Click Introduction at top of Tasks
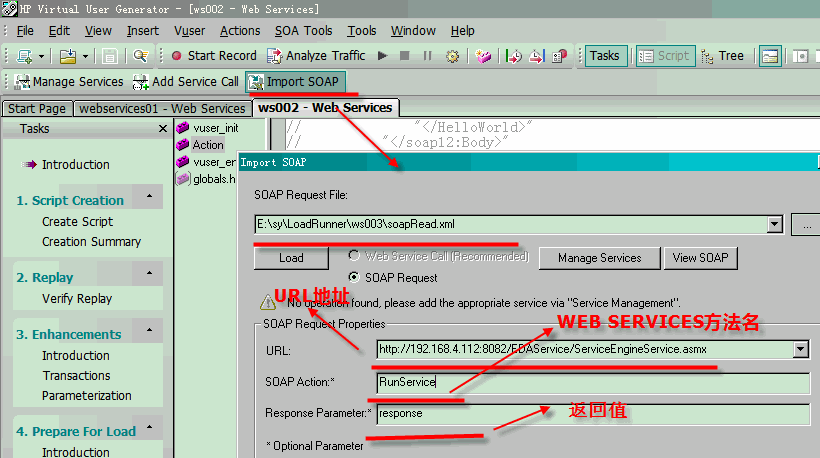Screen dimensions: 820x458 click(75, 165)
